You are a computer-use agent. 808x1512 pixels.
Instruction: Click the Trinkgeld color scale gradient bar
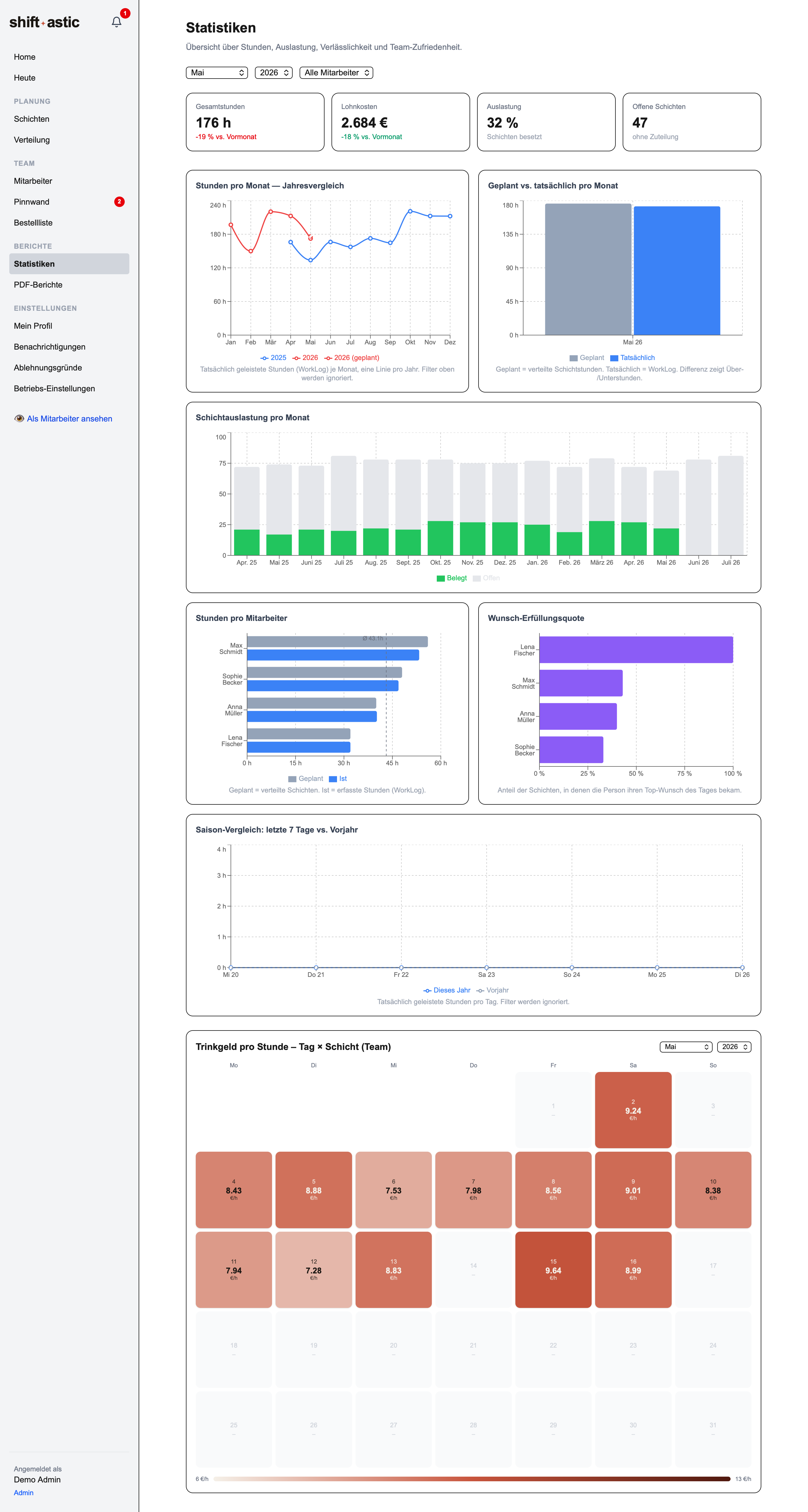472,1479
